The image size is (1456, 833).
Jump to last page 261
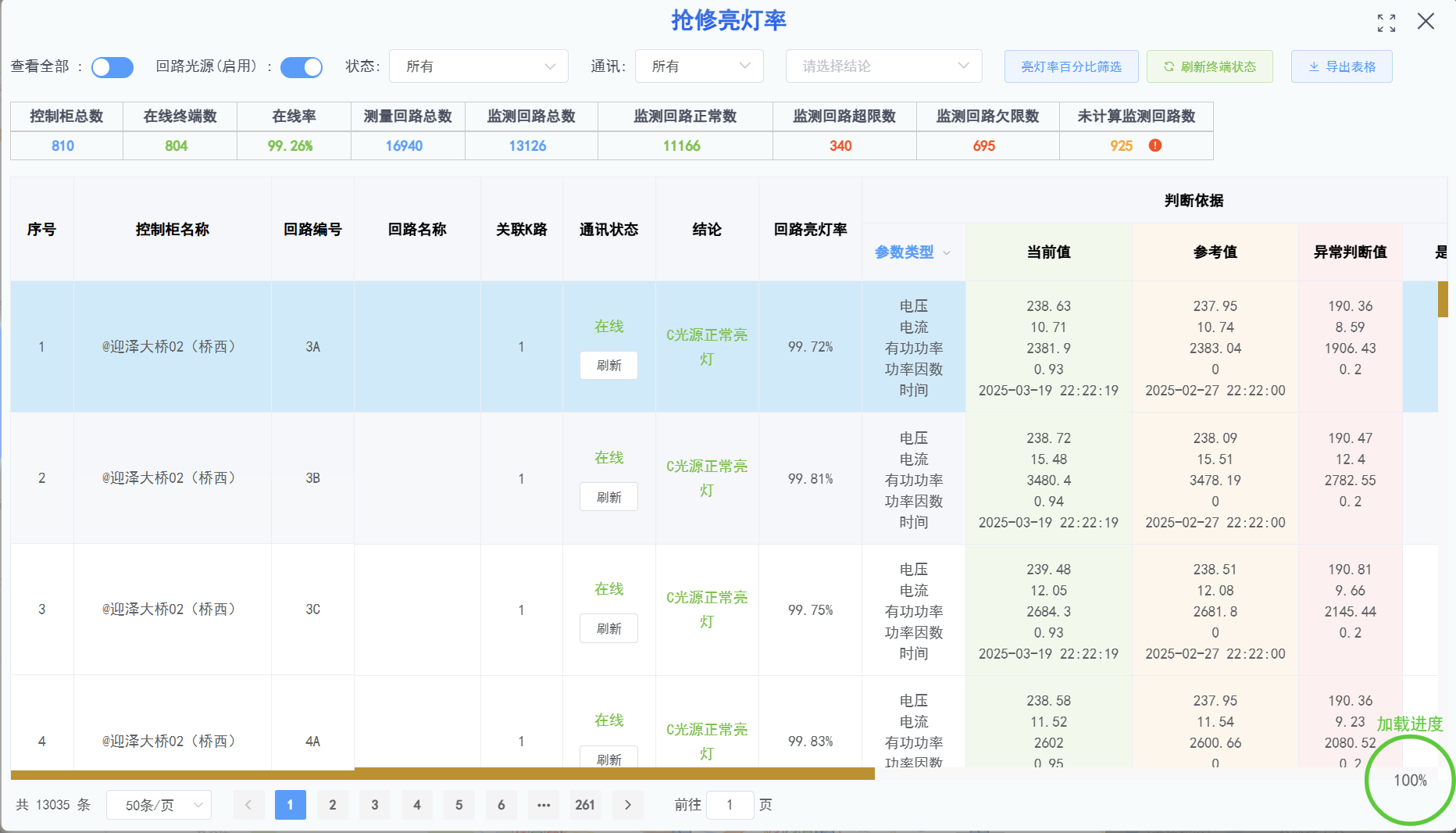(585, 805)
